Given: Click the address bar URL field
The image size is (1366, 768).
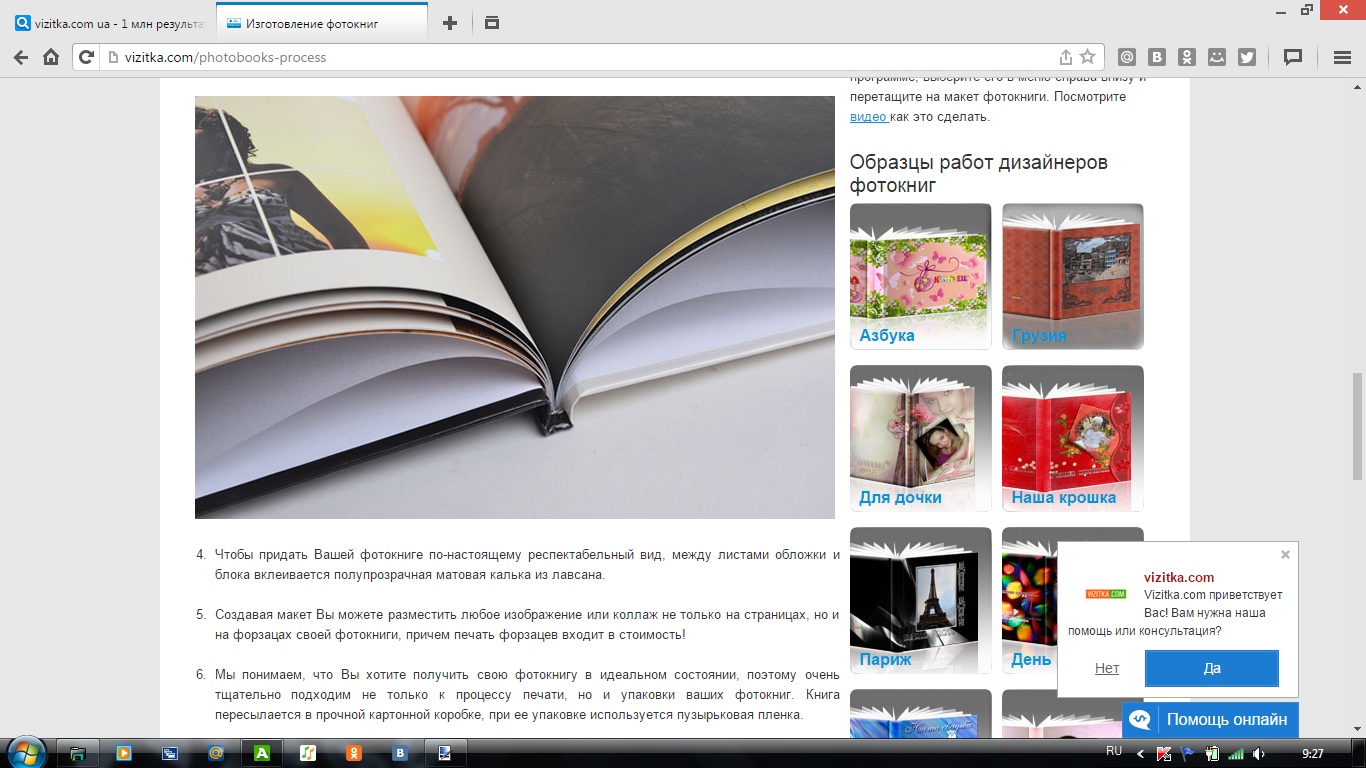Looking at the screenshot, I should [x=580, y=57].
